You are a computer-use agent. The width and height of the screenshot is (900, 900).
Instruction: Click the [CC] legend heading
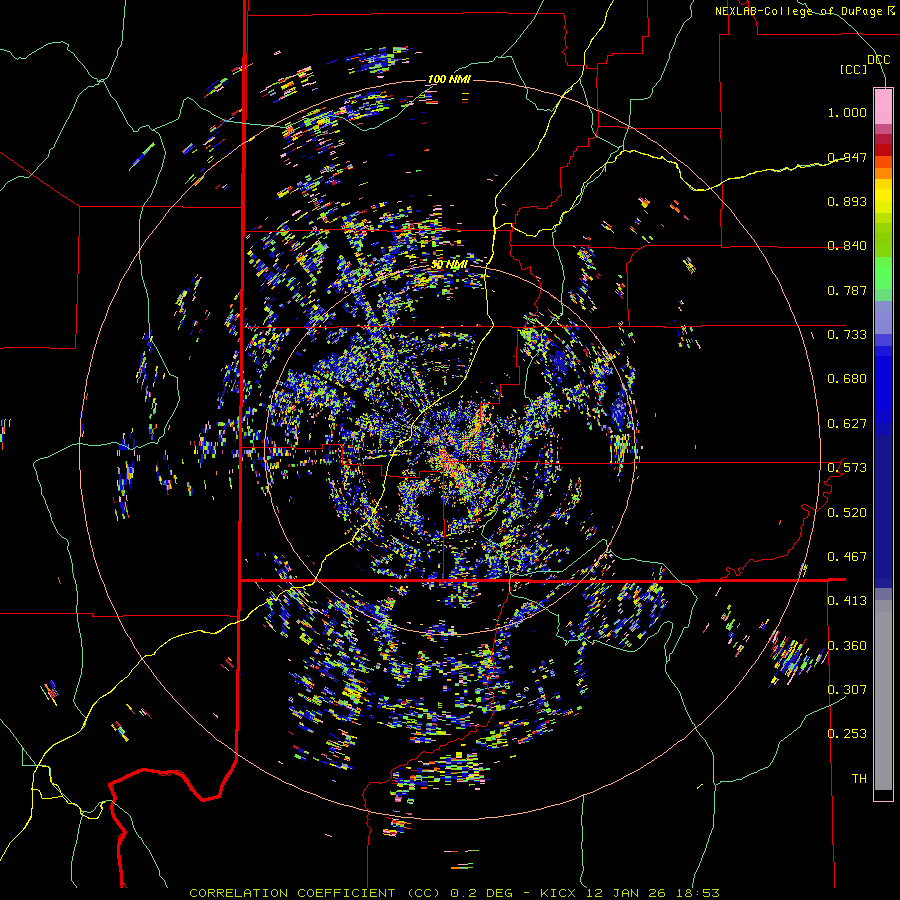tap(853, 69)
